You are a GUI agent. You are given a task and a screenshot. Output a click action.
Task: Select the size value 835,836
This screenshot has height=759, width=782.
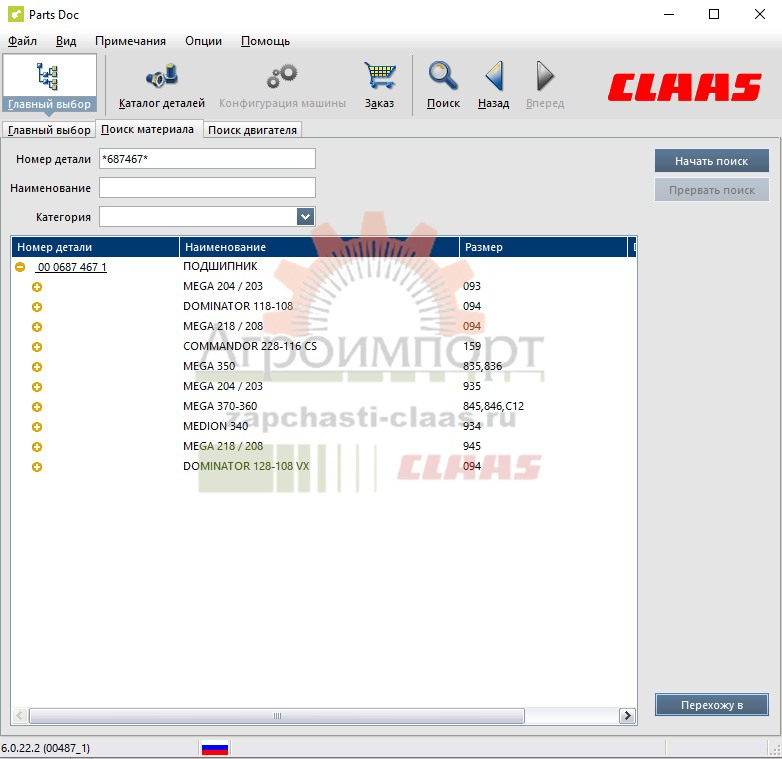[482, 367]
